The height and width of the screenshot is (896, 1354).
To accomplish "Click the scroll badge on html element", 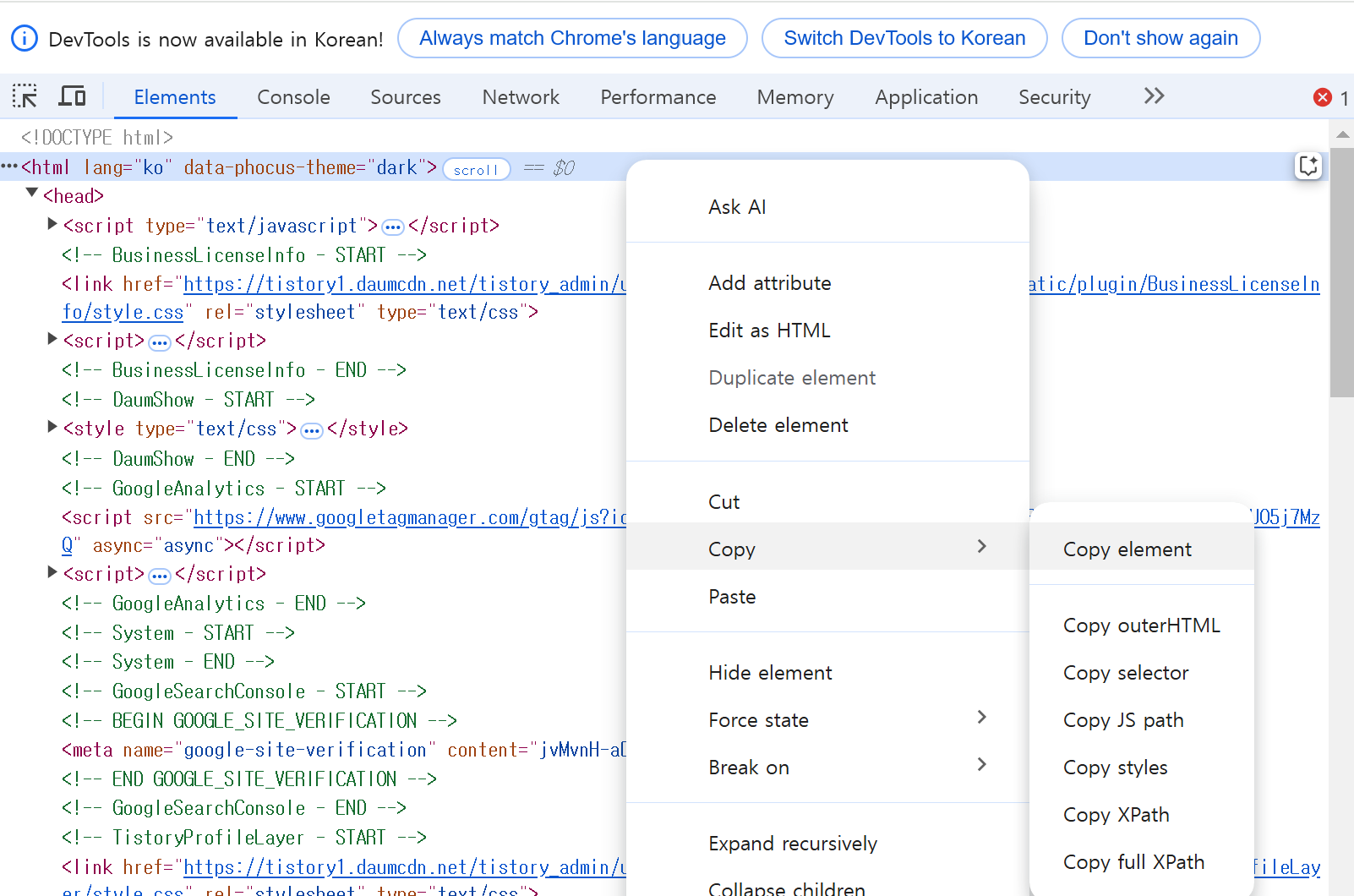I will click(x=476, y=169).
